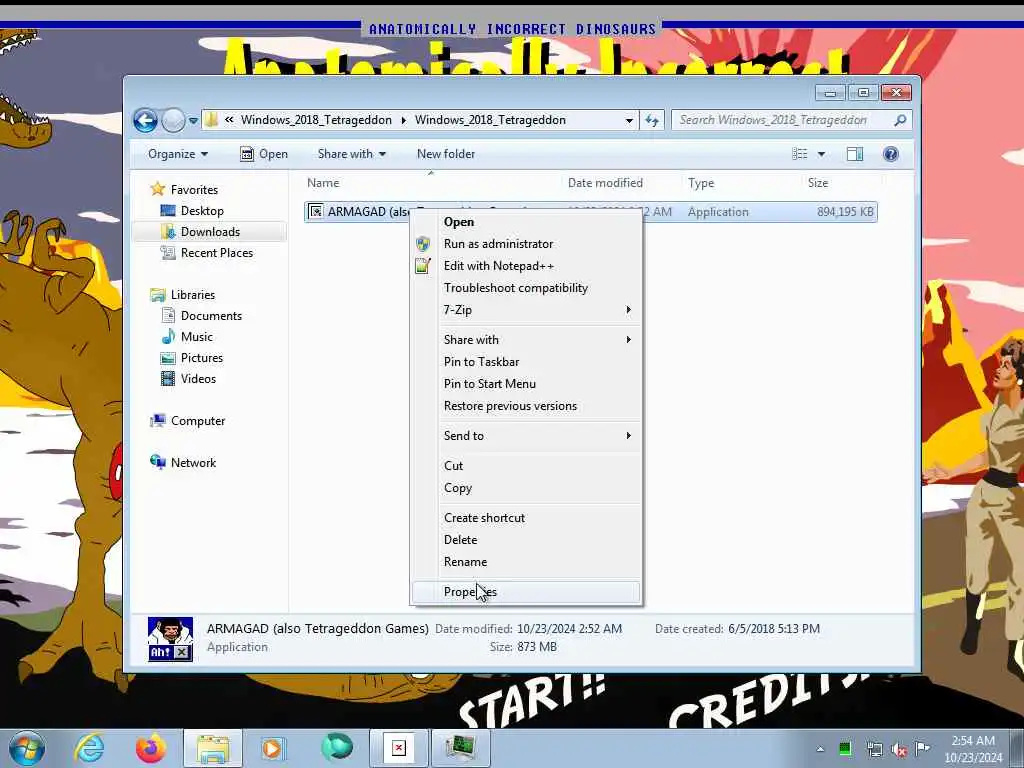The width and height of the screenshot is (1024, 768).
Task: Click the New folder button
Action: tap(446, 154)
